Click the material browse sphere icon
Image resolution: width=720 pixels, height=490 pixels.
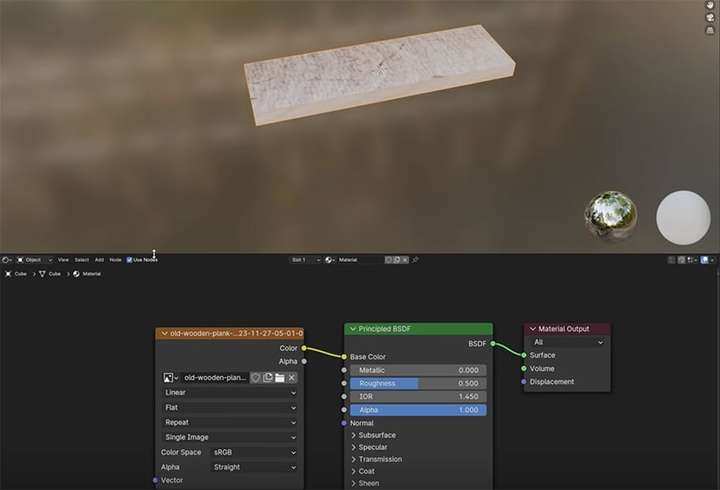click(330, 260)
